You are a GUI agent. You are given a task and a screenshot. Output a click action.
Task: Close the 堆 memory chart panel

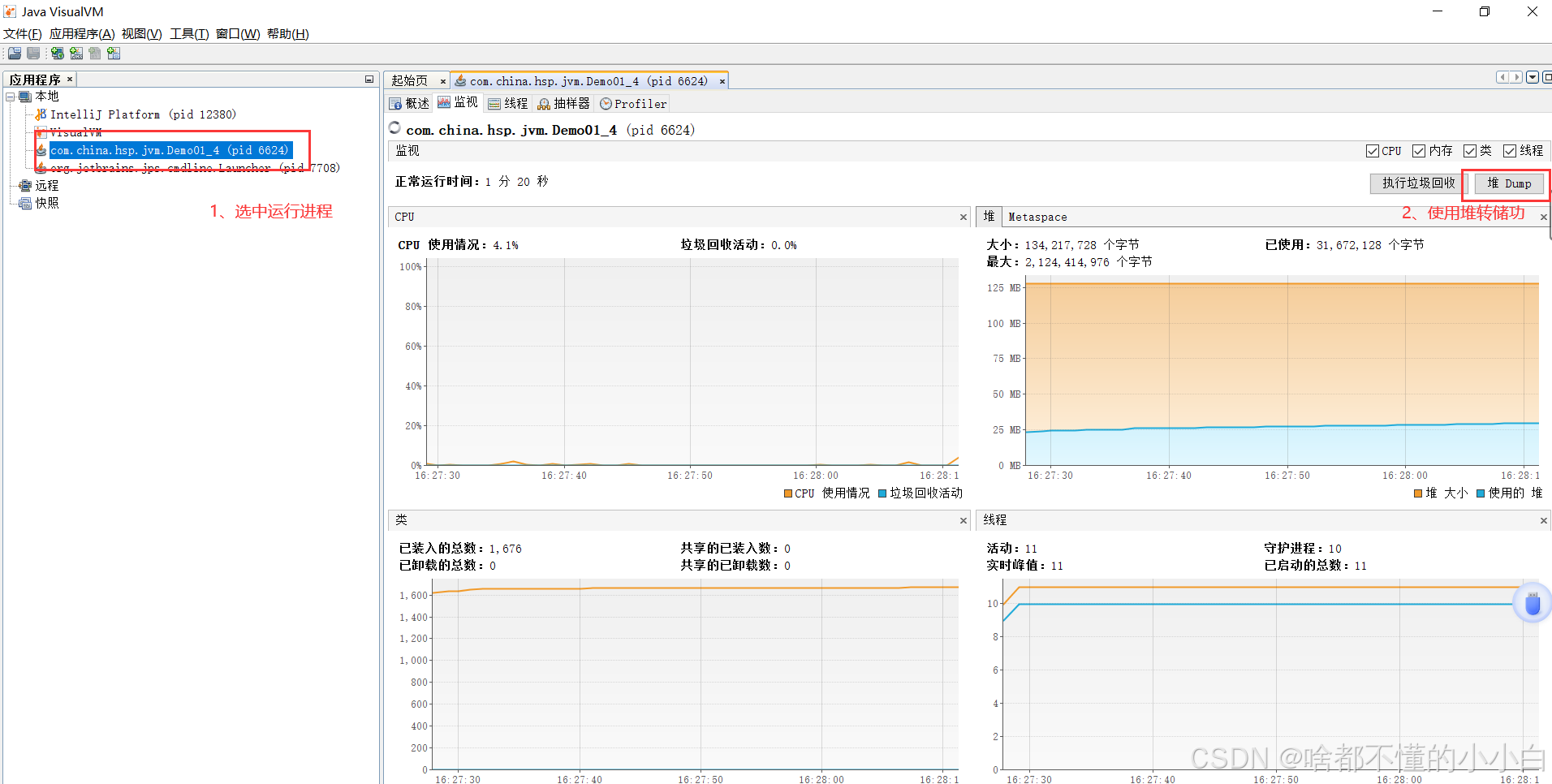tap(1544, 218)
